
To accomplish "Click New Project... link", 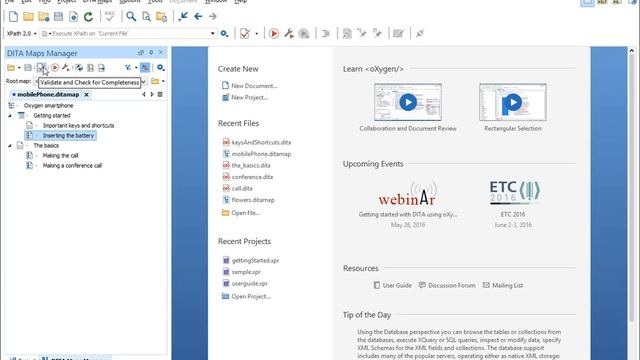I will [249, 97].
